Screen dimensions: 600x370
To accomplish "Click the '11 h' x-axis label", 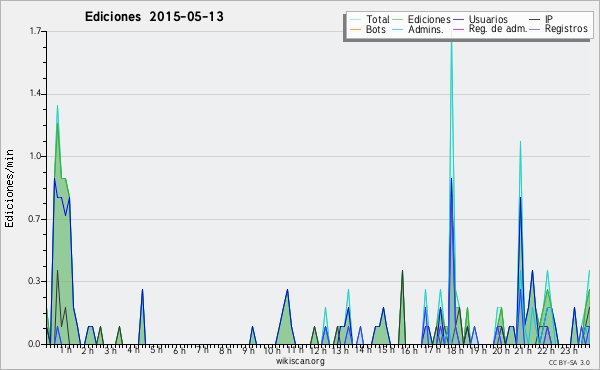I will [295, 350].
